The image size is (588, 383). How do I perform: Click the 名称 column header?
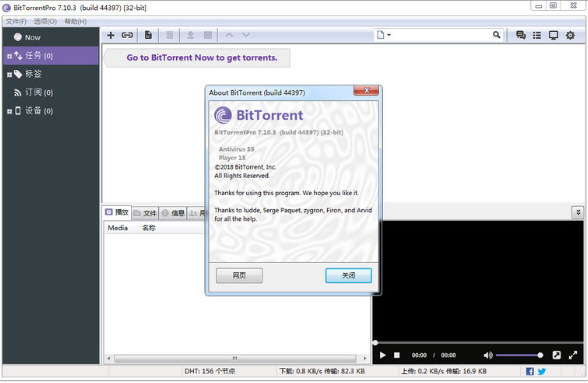point(149,228)
